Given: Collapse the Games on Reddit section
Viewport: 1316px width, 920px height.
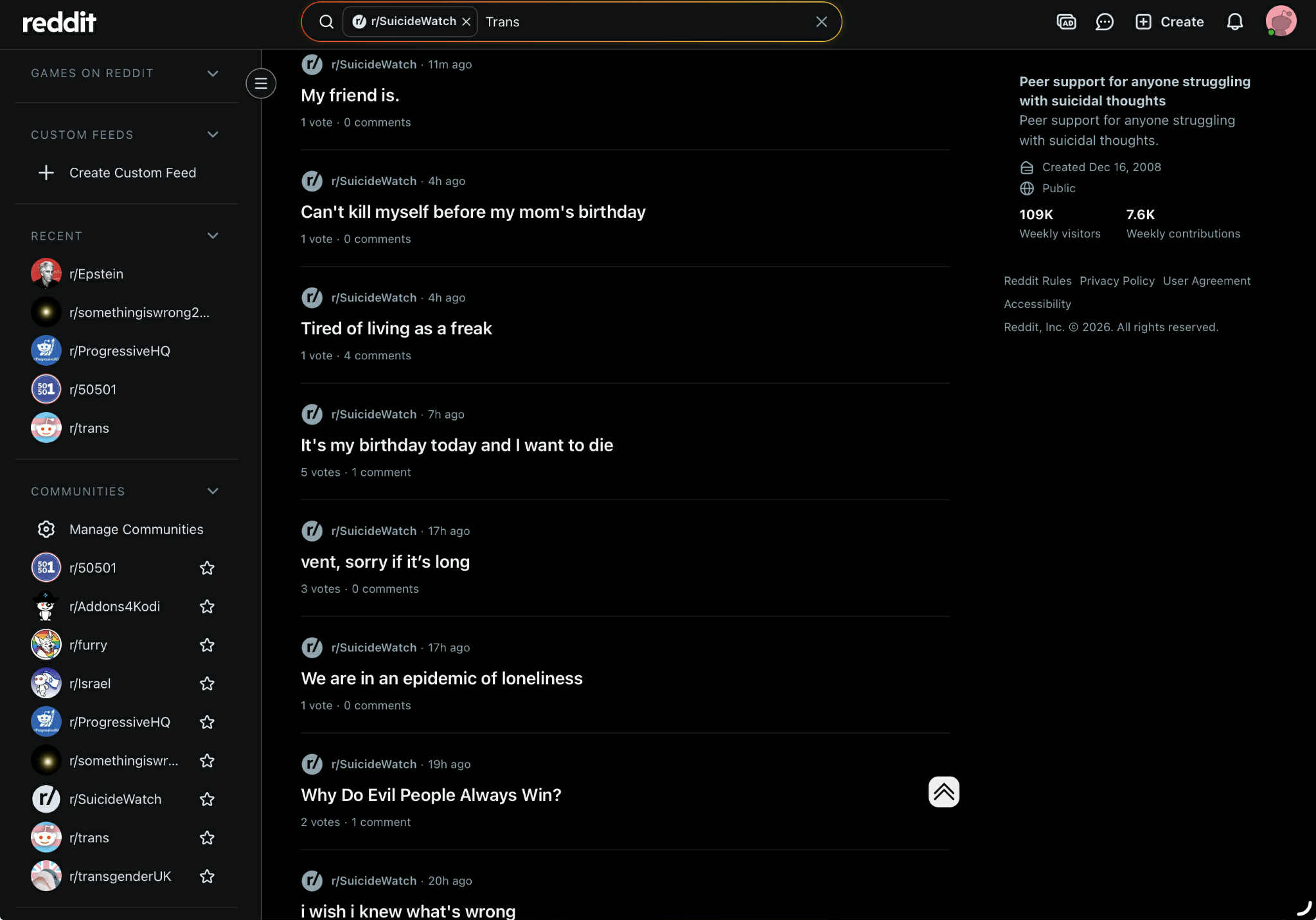Looking at the screenshot, I should point(213,73).
